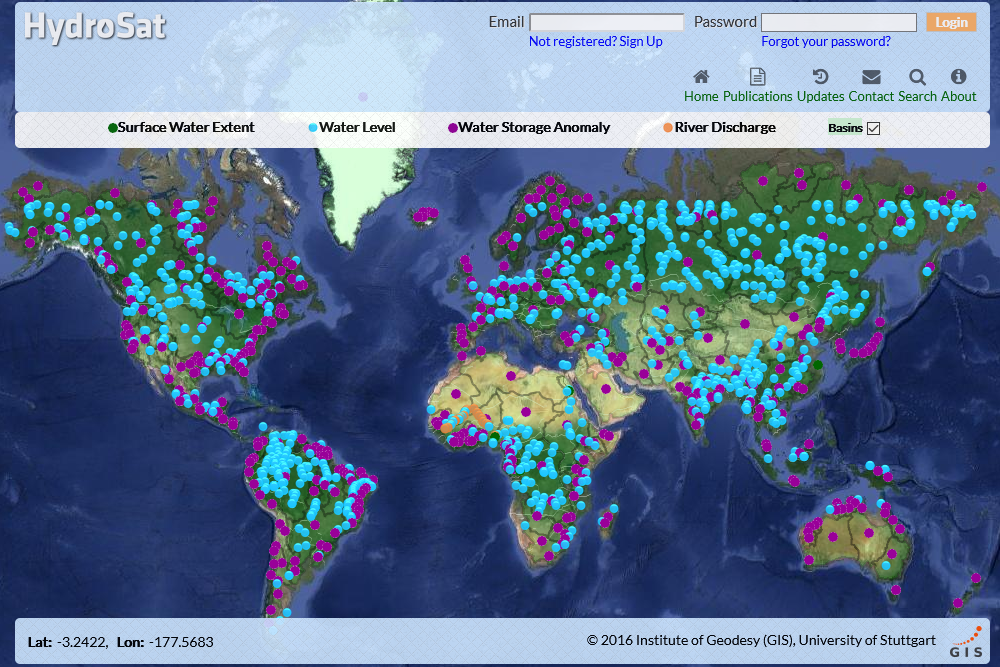Image resolution: width=1000 pixels, height=667 pixels.
Task: Click the HydroSat logo
Action: 95,27
